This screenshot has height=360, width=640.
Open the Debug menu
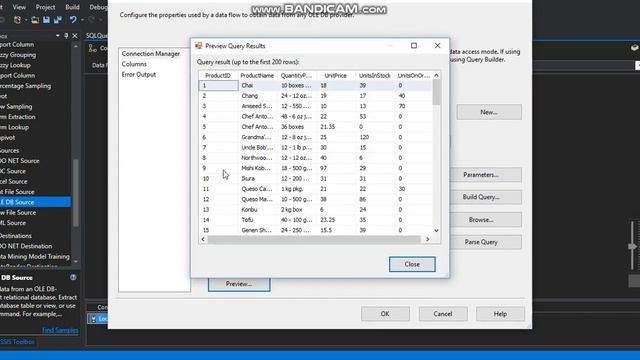98,7
